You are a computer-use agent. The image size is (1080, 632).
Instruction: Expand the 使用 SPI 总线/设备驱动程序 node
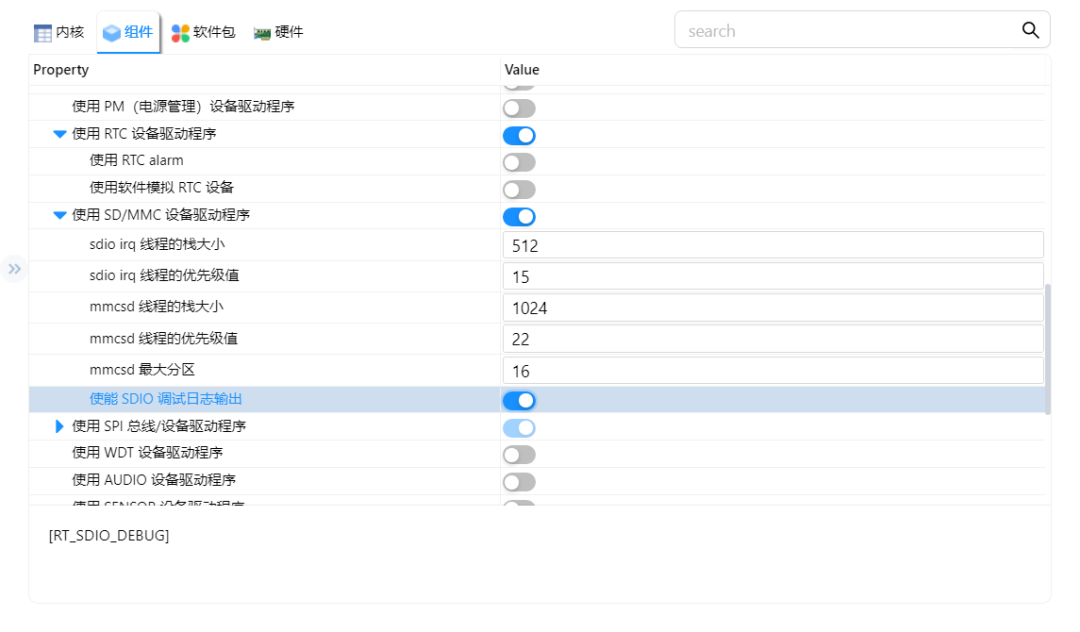(59, 426)
